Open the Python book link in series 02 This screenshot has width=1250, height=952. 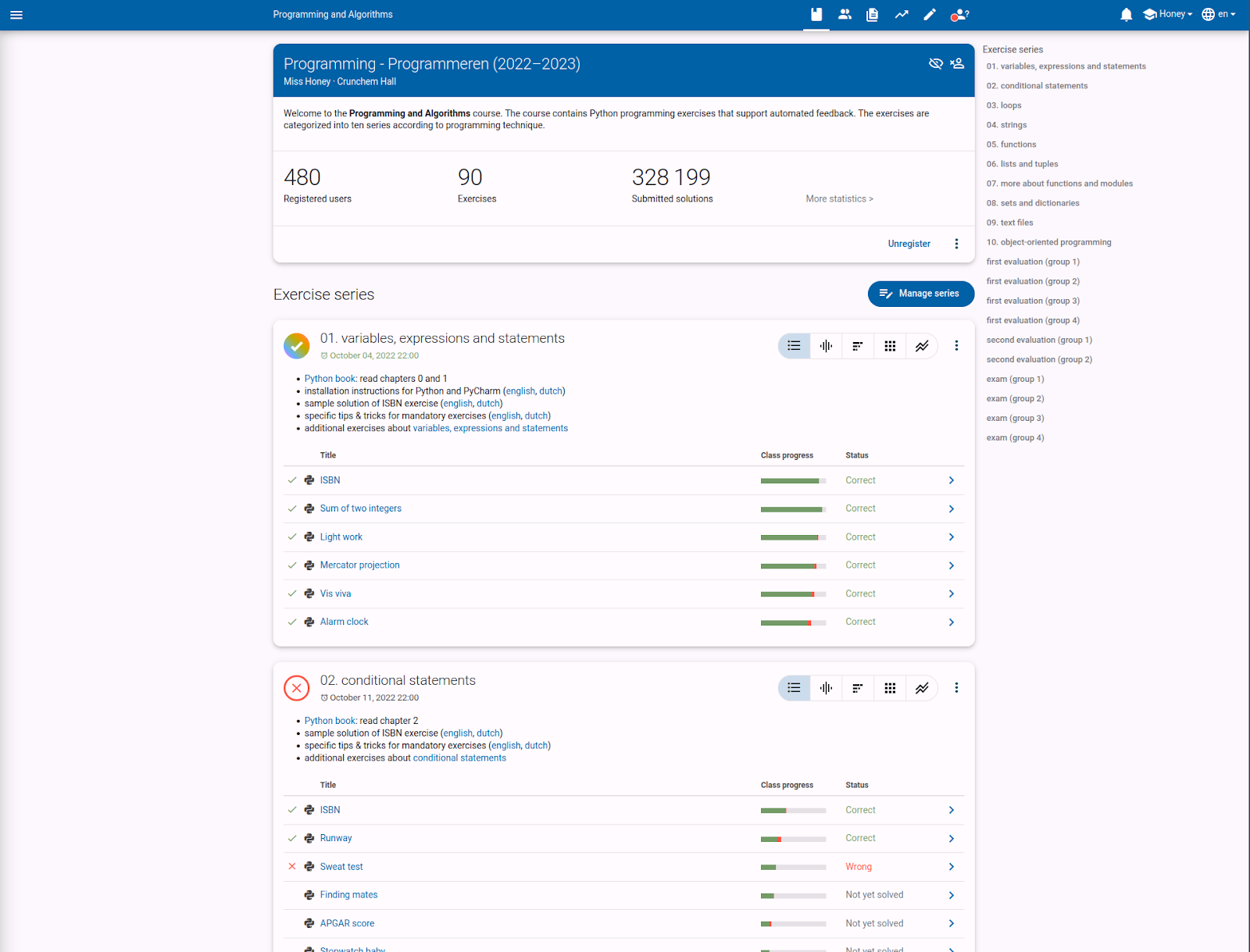[330, 721]
